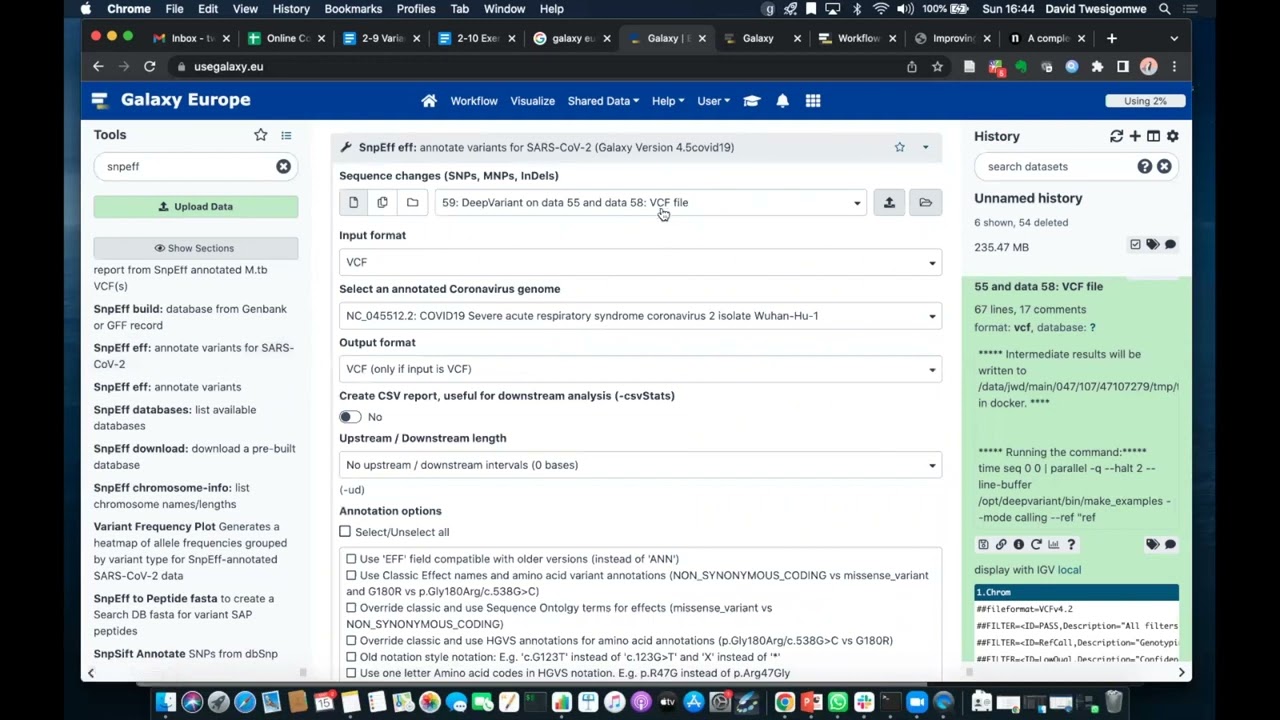
Task: Open the Output format dropdown
Action: 640,369
